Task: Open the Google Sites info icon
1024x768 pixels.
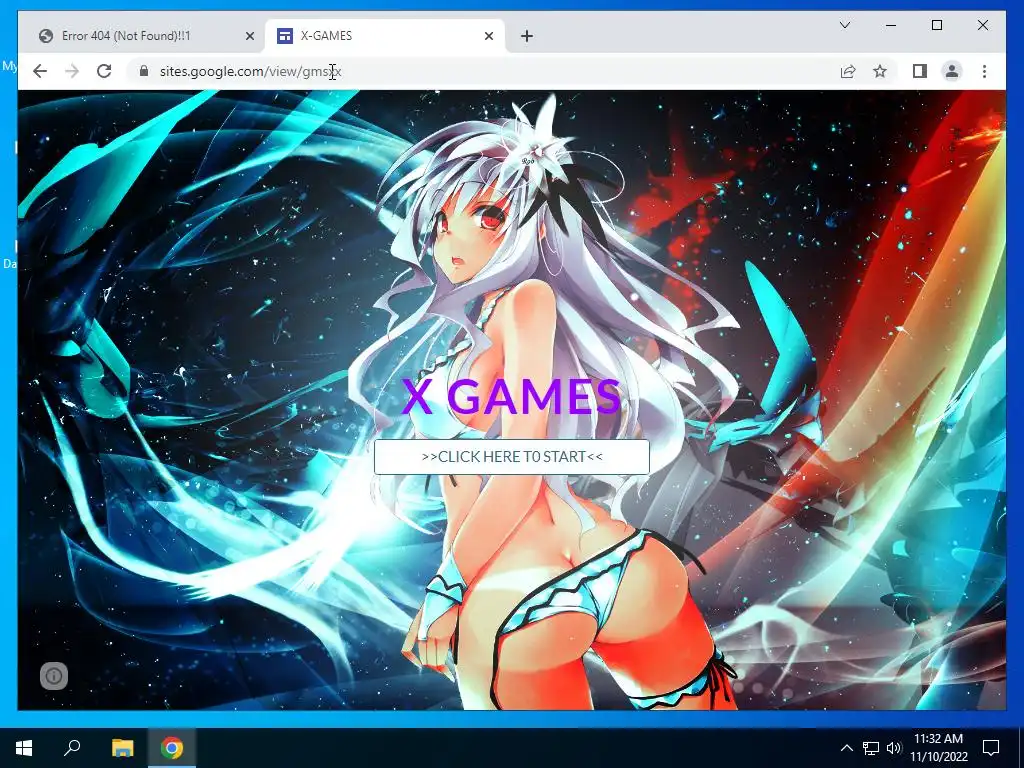Action: 54,676
